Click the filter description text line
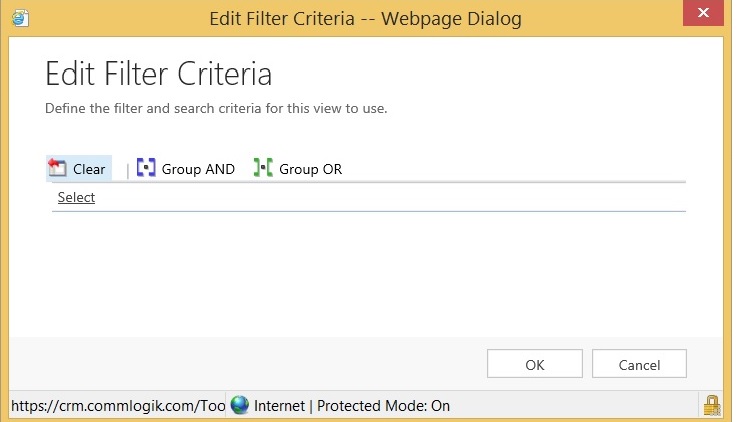 216,108
